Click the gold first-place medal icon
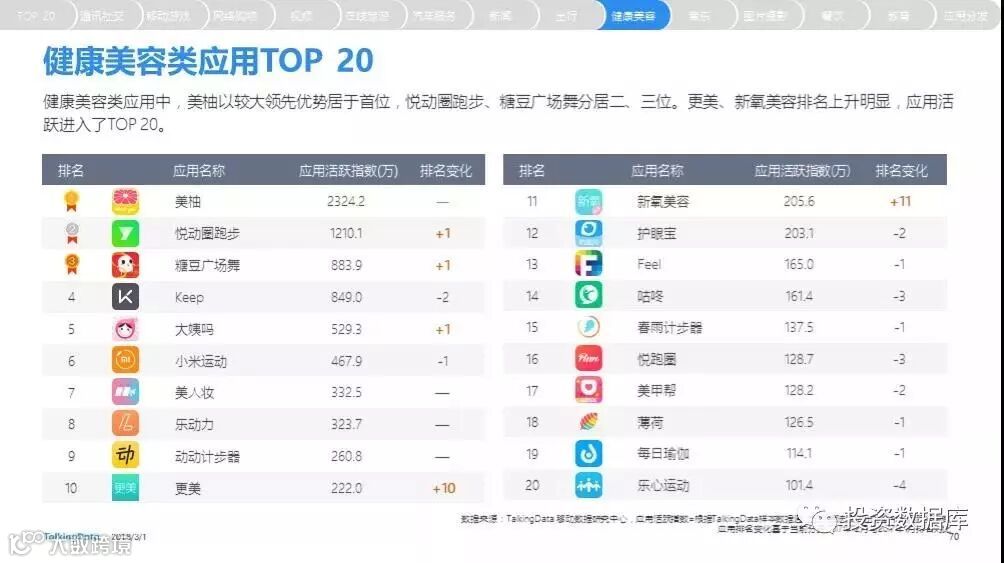1004x563 pixels. point(72,201)
